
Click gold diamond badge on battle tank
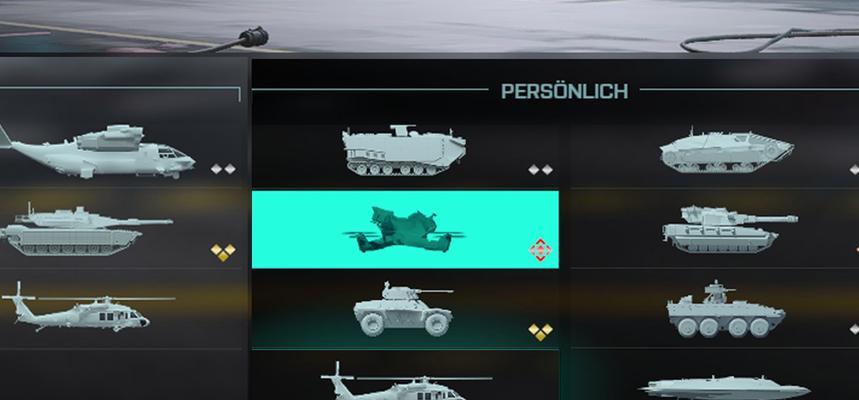tap(223, 252)
